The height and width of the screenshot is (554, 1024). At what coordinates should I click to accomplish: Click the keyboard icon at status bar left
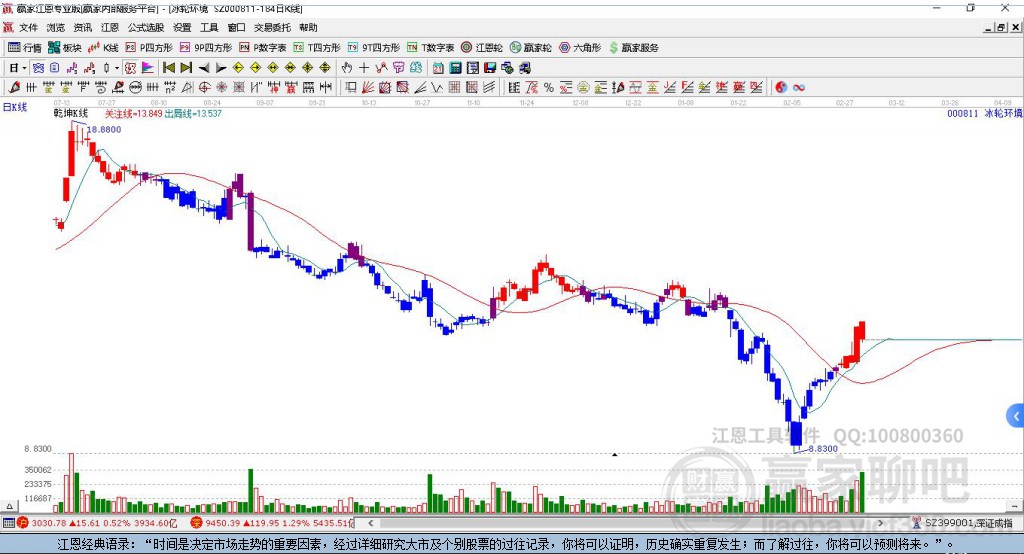[8, 523]
